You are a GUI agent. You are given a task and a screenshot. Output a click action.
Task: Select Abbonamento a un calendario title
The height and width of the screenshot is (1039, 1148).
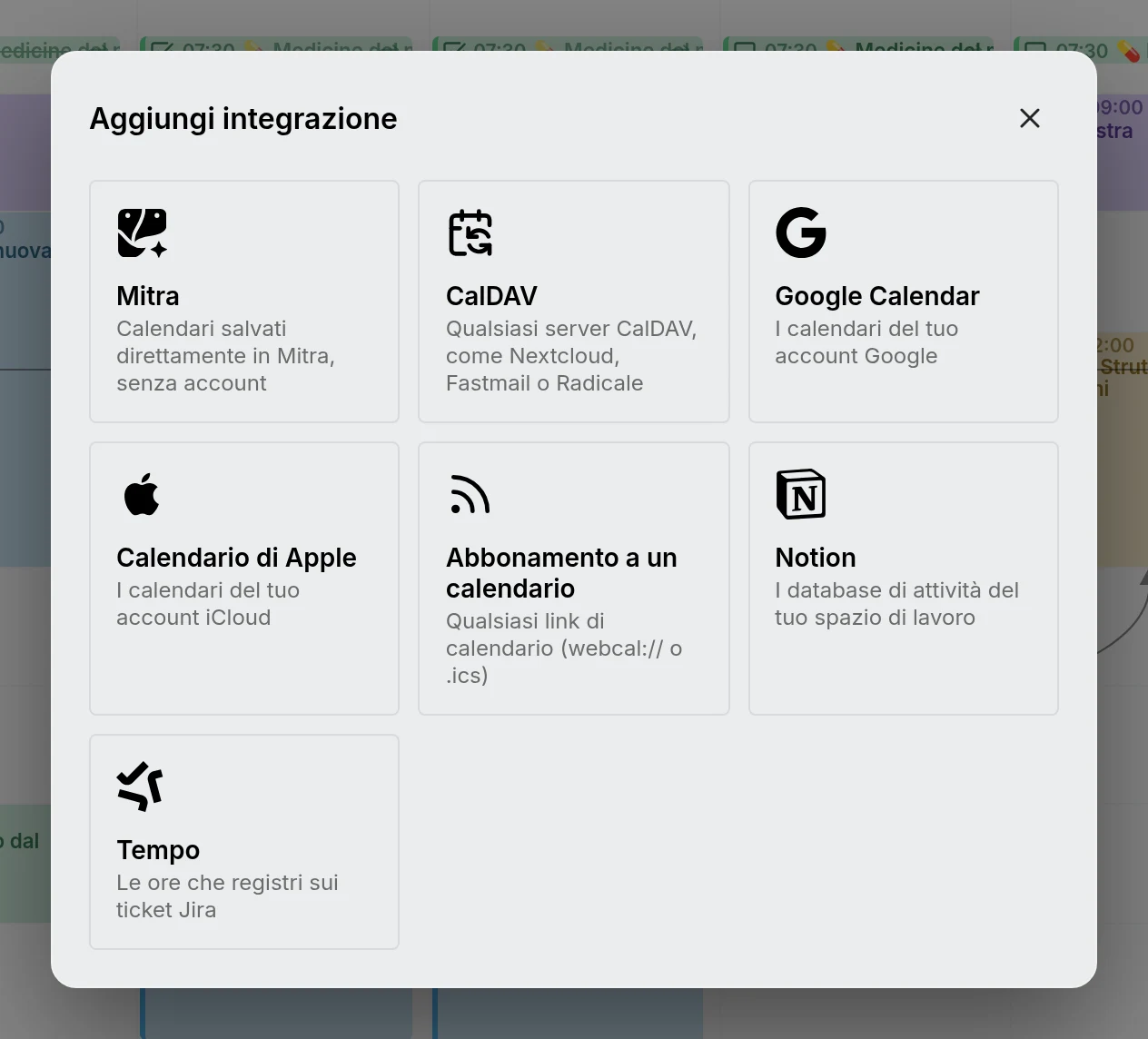point(561,573)
